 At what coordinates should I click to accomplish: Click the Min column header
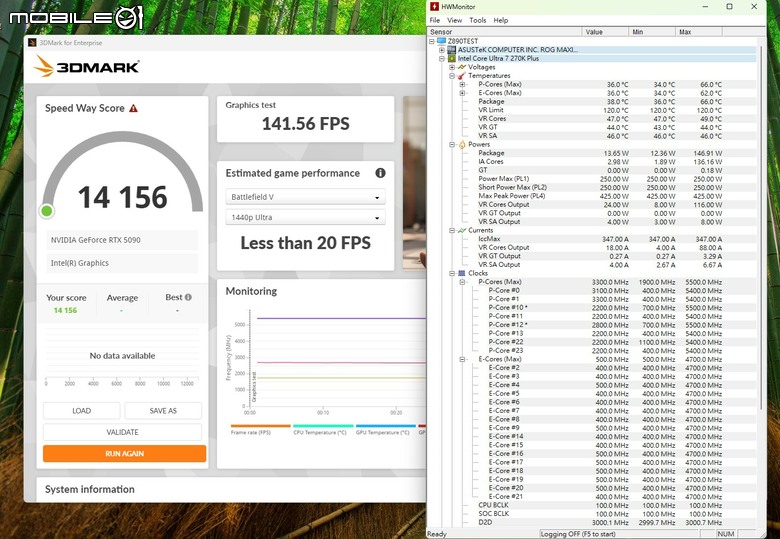(652, 32)
